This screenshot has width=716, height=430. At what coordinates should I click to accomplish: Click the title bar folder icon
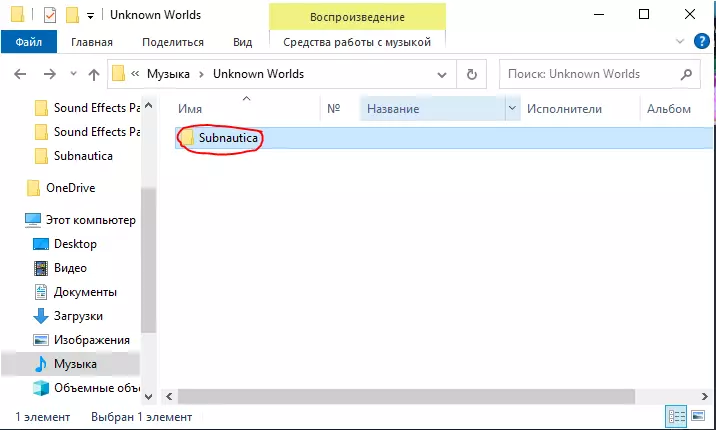pos(17,15)
